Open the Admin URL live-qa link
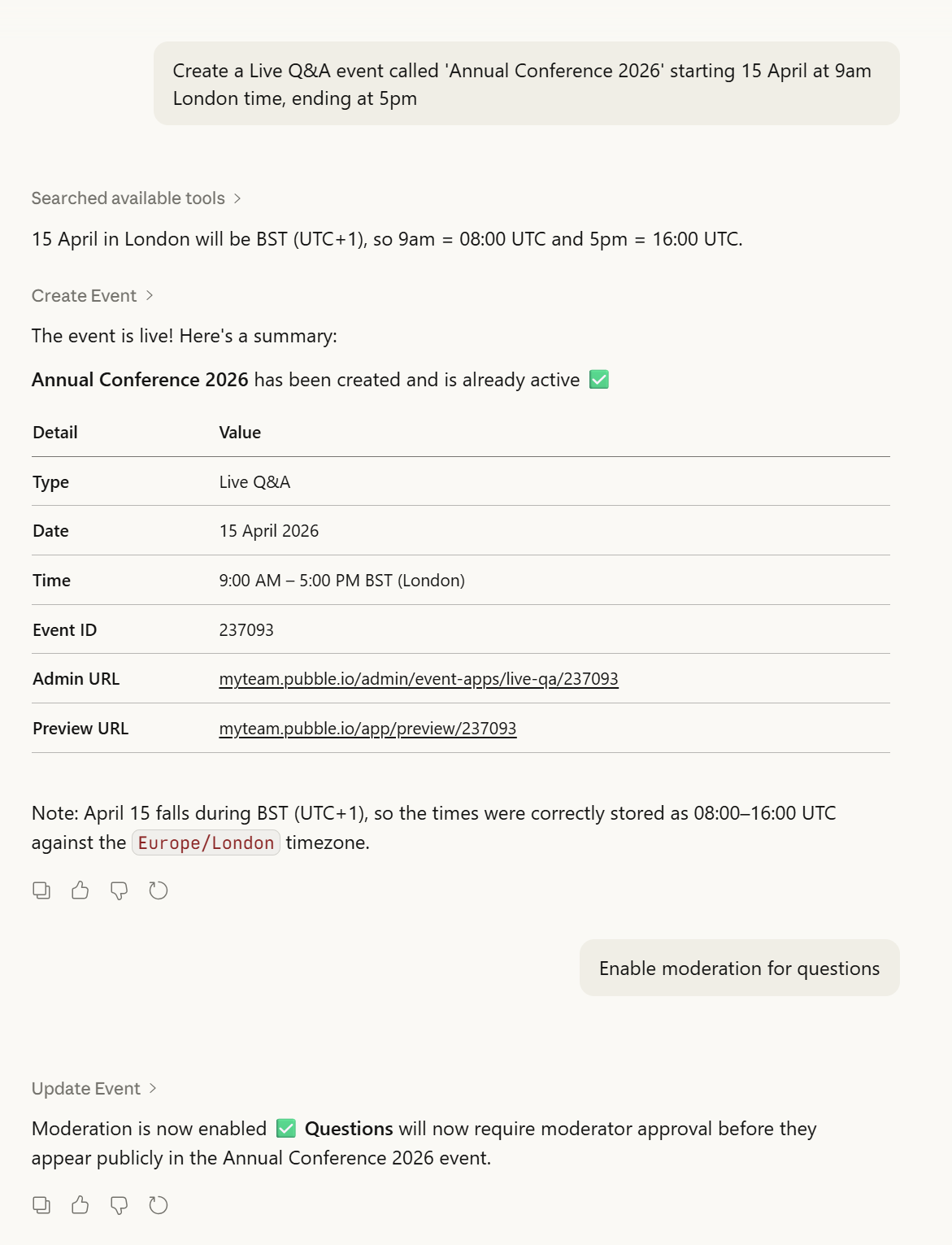The height and width of the screenshot is (1245, 952). point(419,679)
